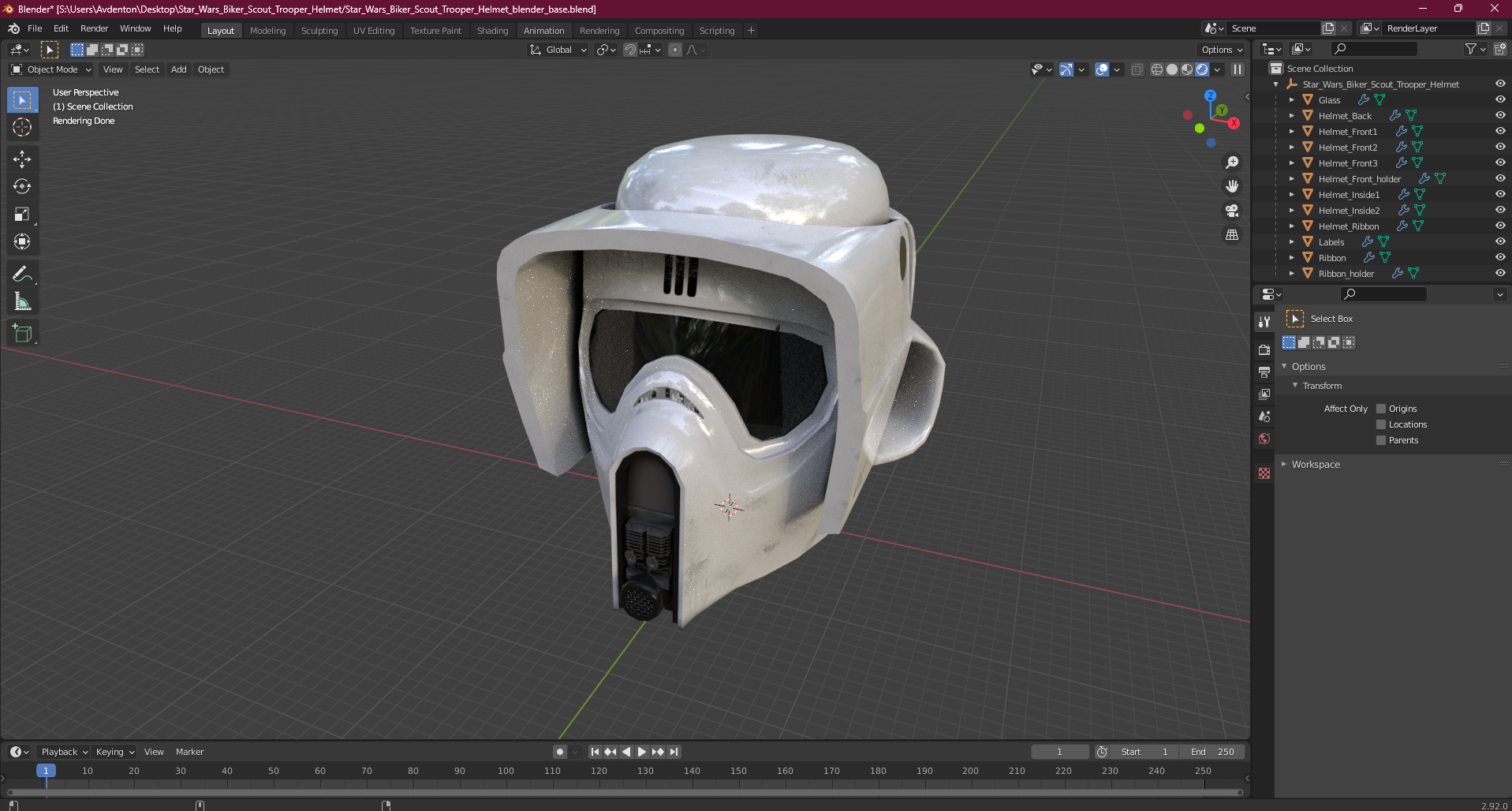Switch to material preview shading

1187,69
